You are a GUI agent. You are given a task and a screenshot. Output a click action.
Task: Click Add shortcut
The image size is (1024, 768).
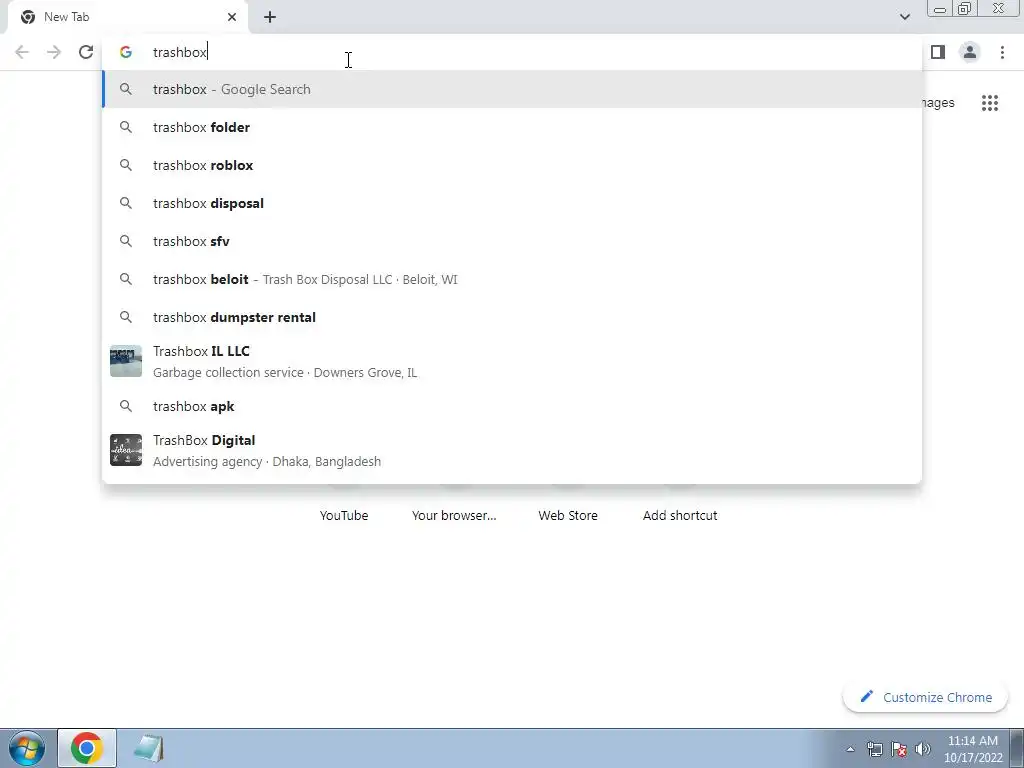[x=680, y=515]
